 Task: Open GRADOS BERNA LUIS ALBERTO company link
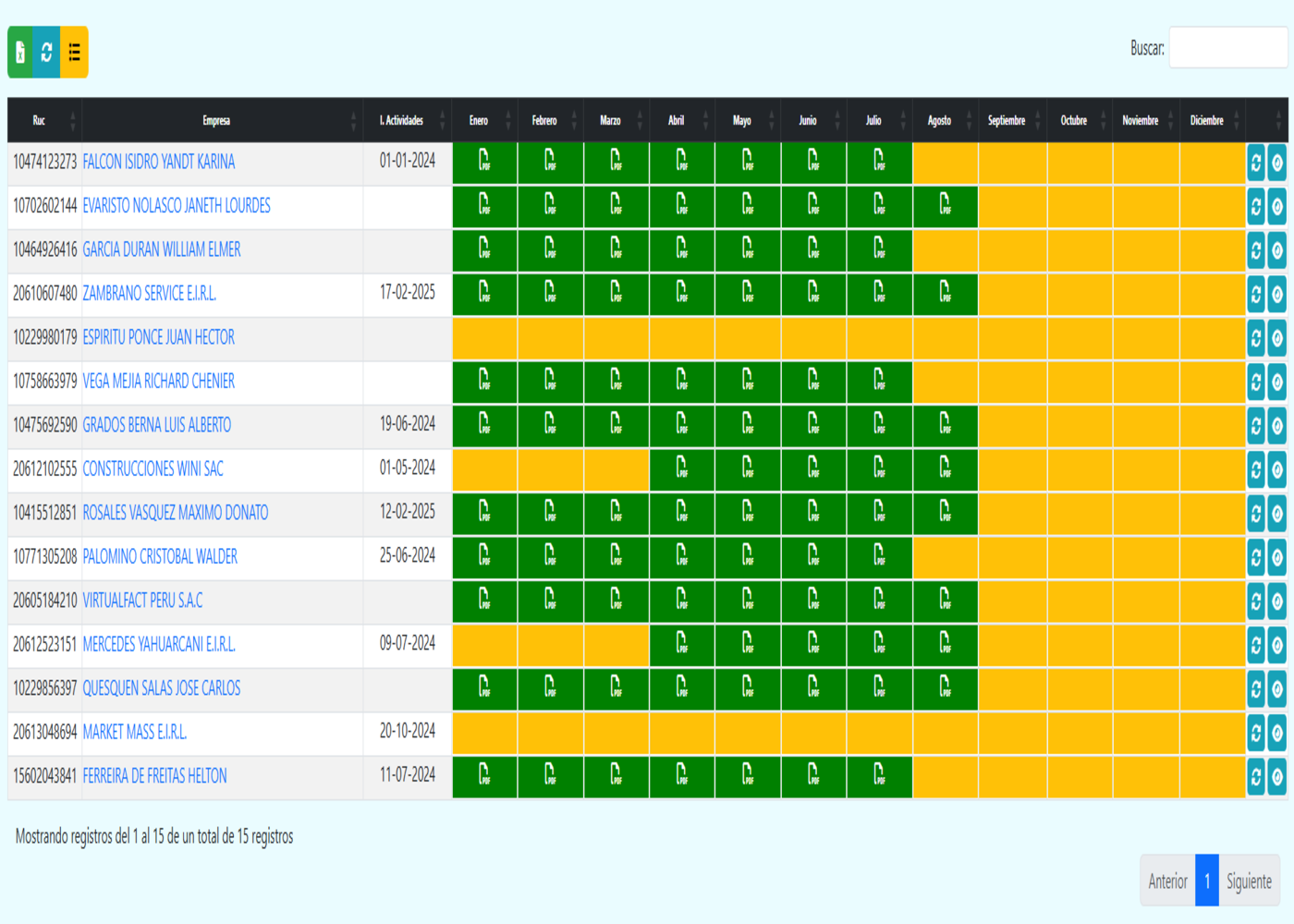(x=157, y=425)
